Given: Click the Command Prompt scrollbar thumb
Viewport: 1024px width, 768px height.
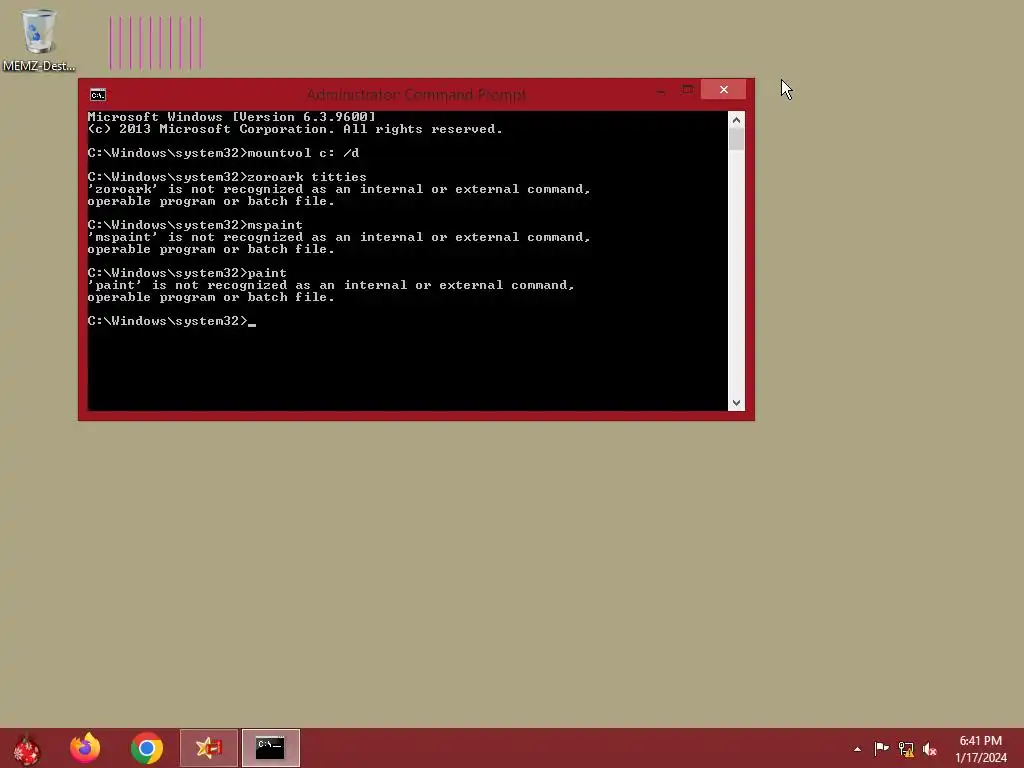Looking at the screenshot, I should pos(736,140).
